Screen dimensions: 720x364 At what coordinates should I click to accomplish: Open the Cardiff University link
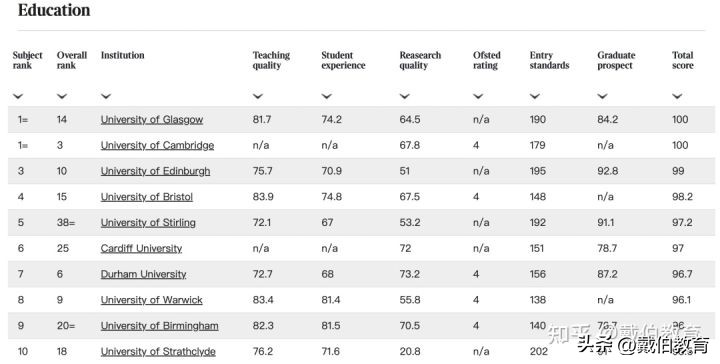point(141,248)
